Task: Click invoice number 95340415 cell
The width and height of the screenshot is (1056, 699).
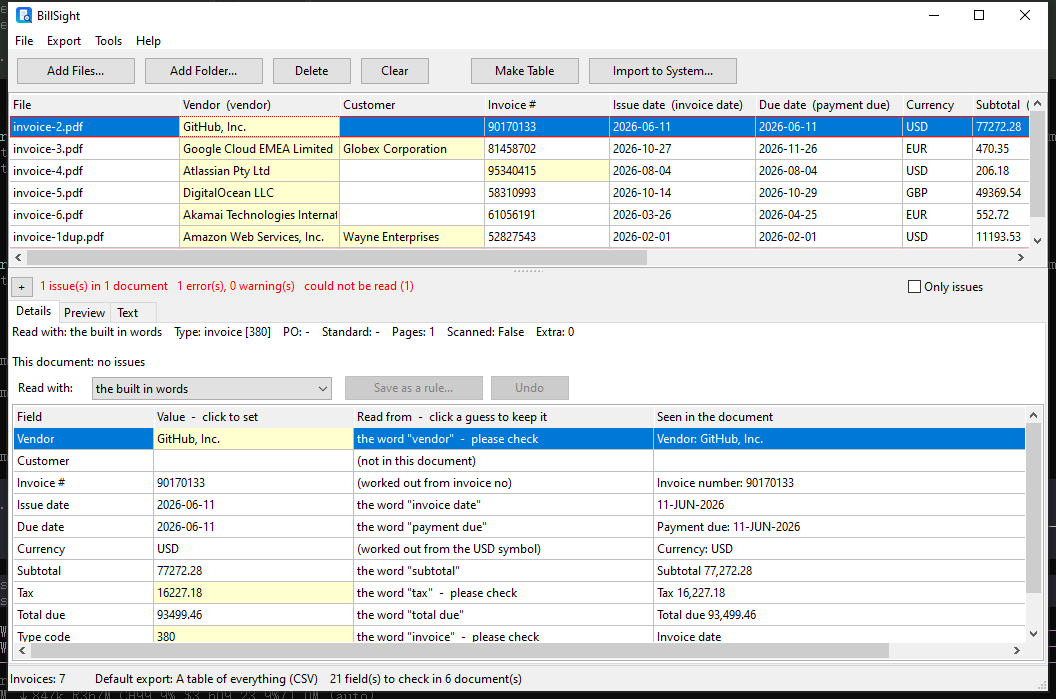Action: coord(547,171)
